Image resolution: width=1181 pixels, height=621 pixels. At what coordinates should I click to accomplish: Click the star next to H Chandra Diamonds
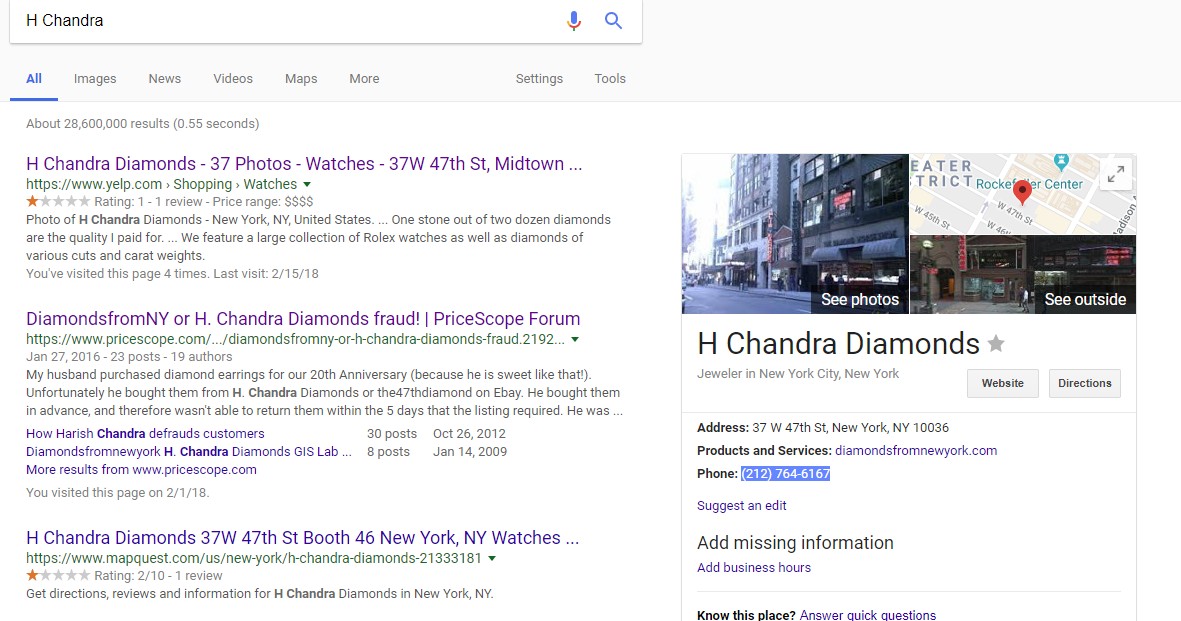click(996, 344)
